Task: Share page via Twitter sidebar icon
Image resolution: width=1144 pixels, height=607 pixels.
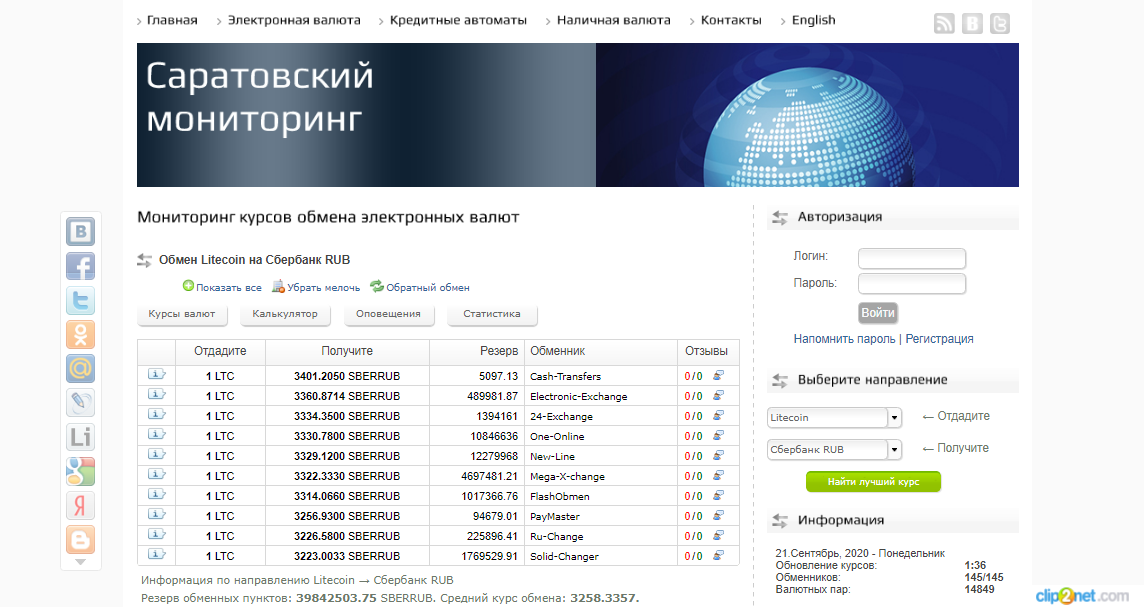Action: [80, 301]
